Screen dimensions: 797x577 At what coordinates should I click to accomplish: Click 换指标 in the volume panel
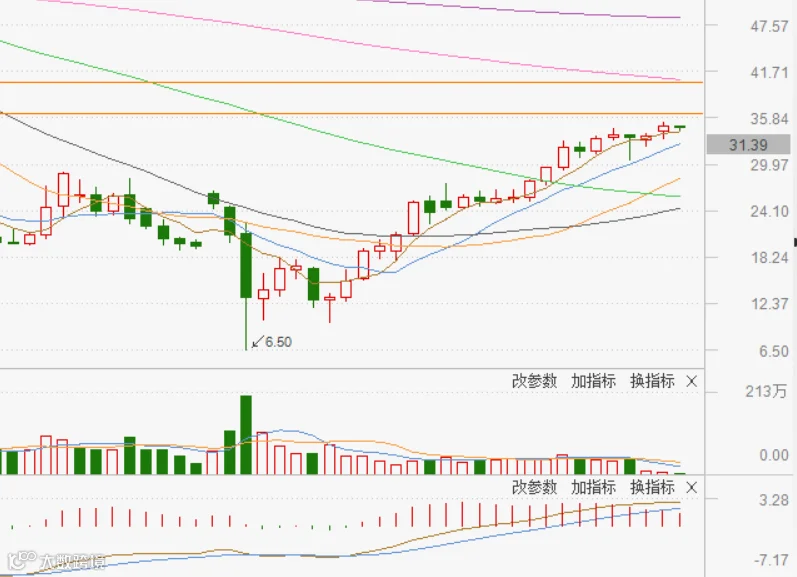[652, 381]
